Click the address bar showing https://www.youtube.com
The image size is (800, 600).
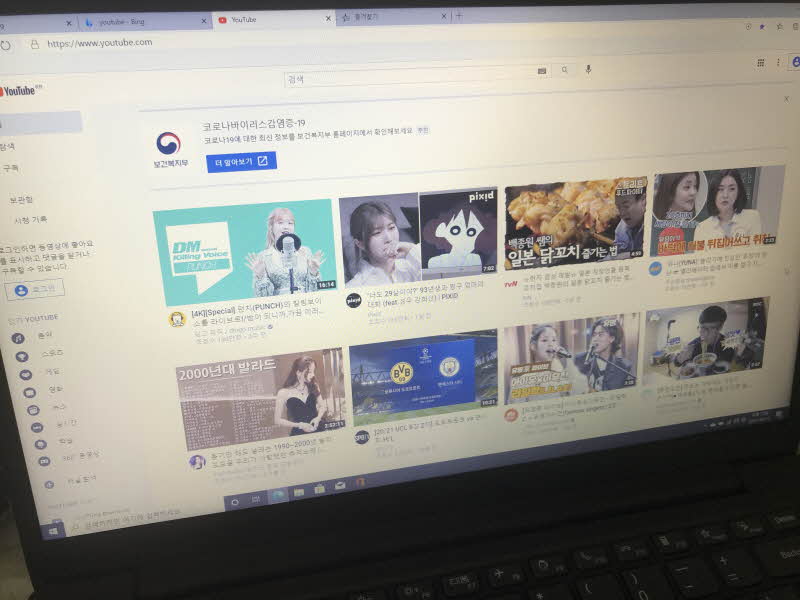coord(100,43)
